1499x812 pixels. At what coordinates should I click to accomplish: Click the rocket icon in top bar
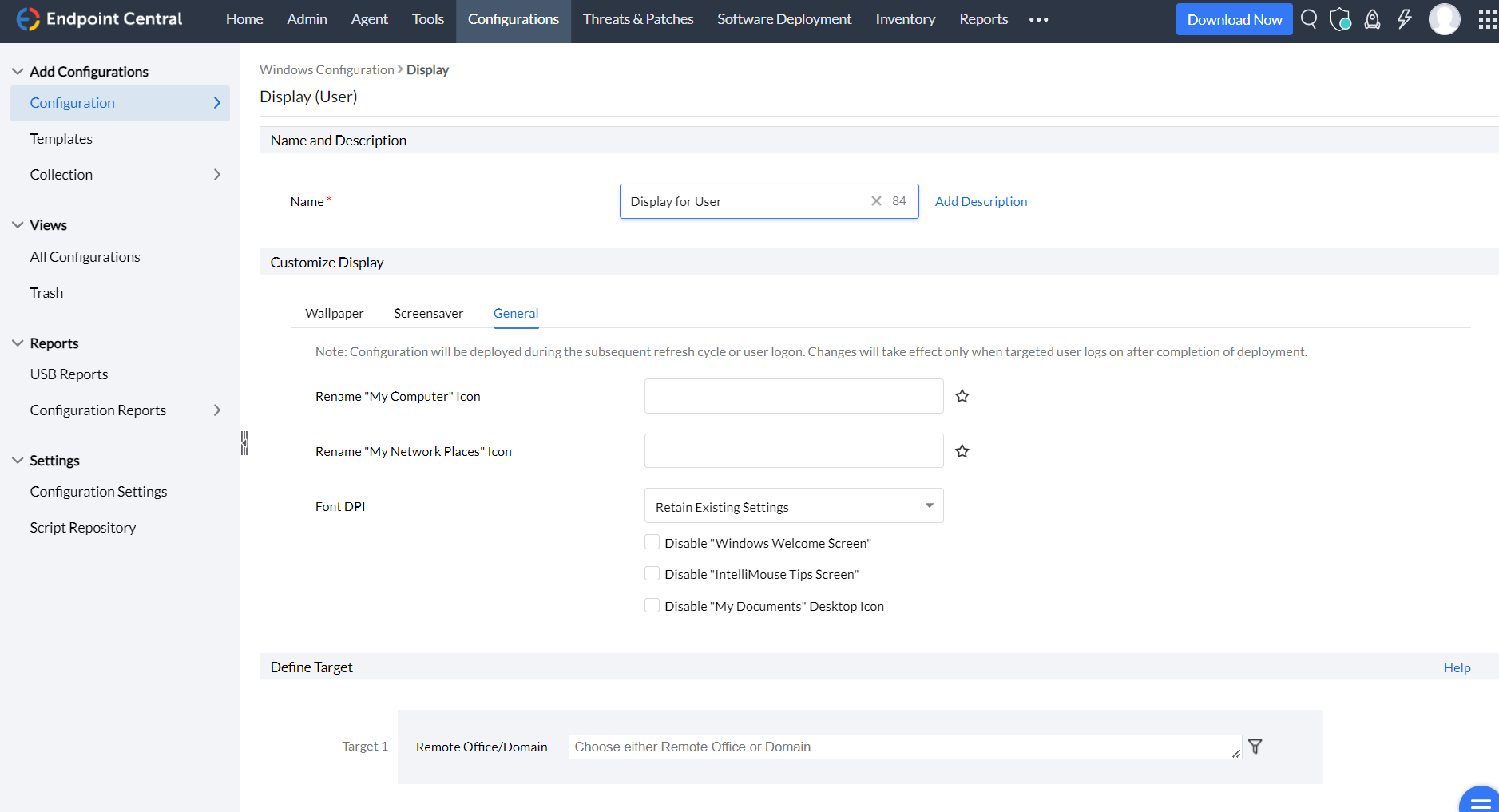[1372, 19]
